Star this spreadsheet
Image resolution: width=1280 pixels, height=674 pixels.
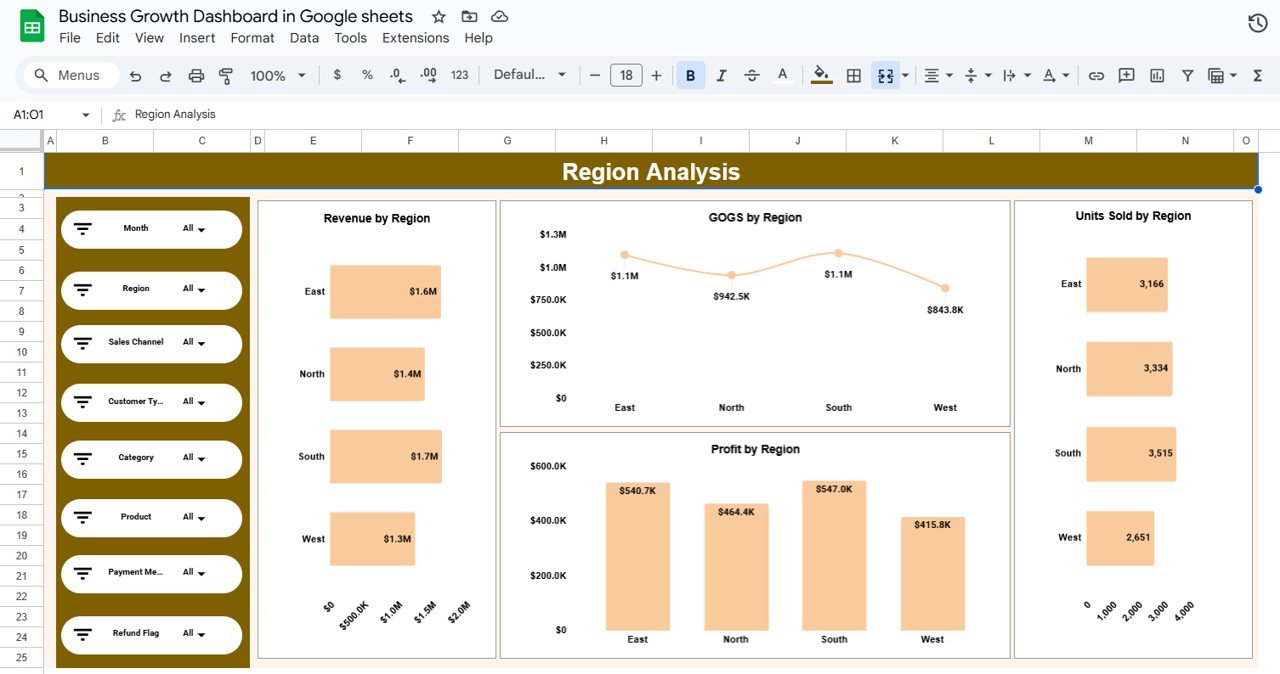(x=438, y=16)
